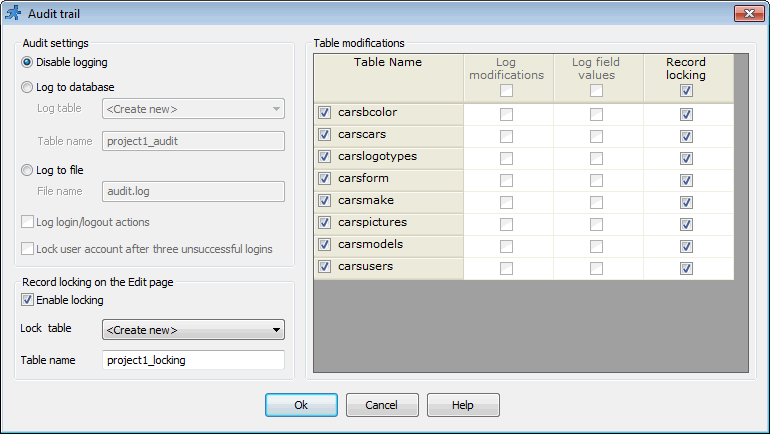Uncheck the carsbcolor table checkbox
The image size is (770, 434).
[324, 113]
